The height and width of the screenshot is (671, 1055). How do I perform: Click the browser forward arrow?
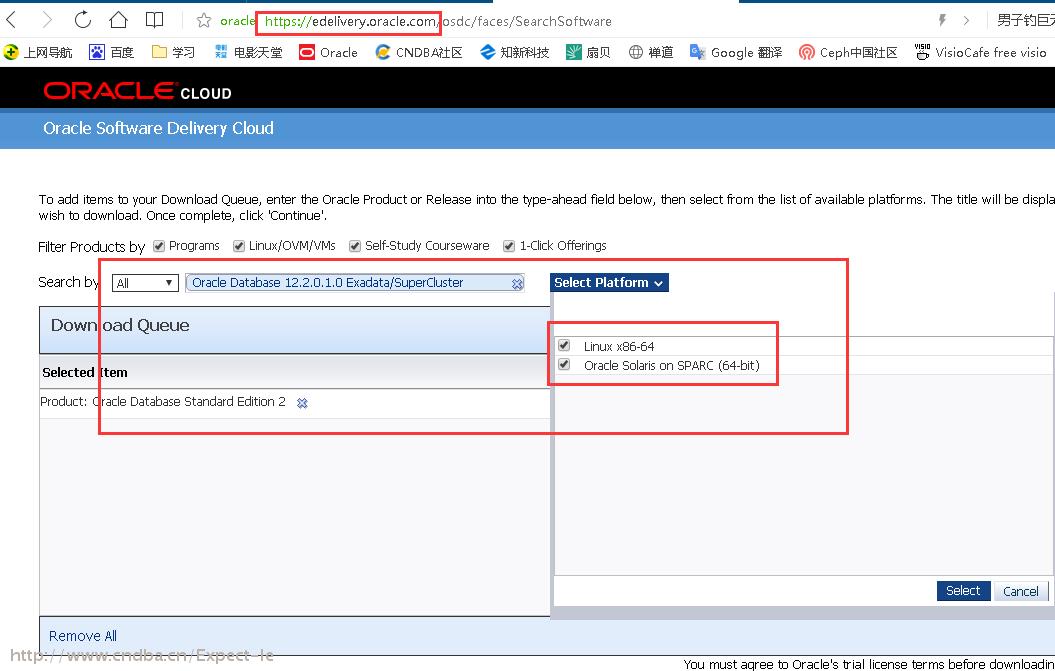tap(47, 20)
